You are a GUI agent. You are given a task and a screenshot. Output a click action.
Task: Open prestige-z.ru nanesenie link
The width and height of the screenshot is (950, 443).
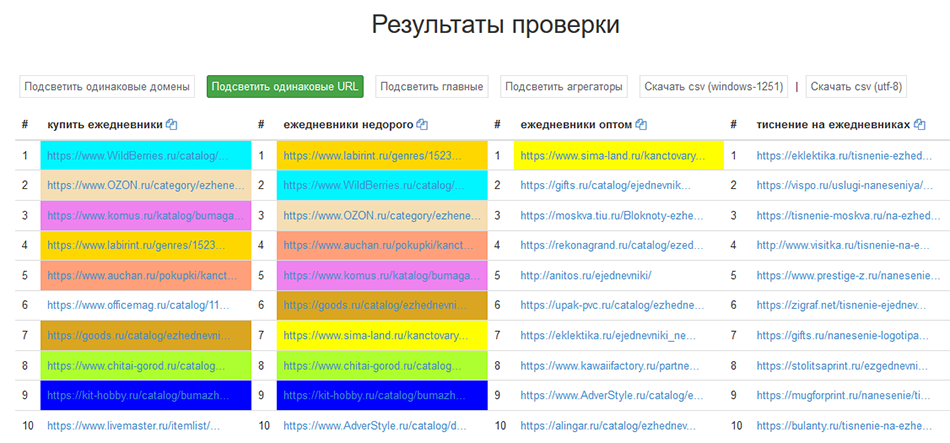[848, 275]
